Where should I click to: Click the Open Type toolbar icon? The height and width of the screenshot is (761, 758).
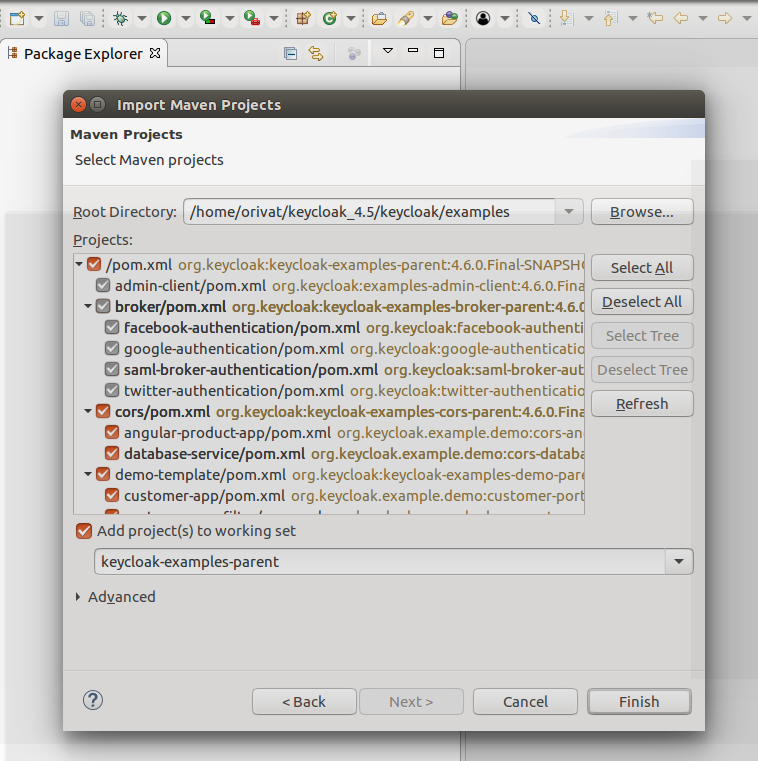pyautogui.click(x=380, y=18)
